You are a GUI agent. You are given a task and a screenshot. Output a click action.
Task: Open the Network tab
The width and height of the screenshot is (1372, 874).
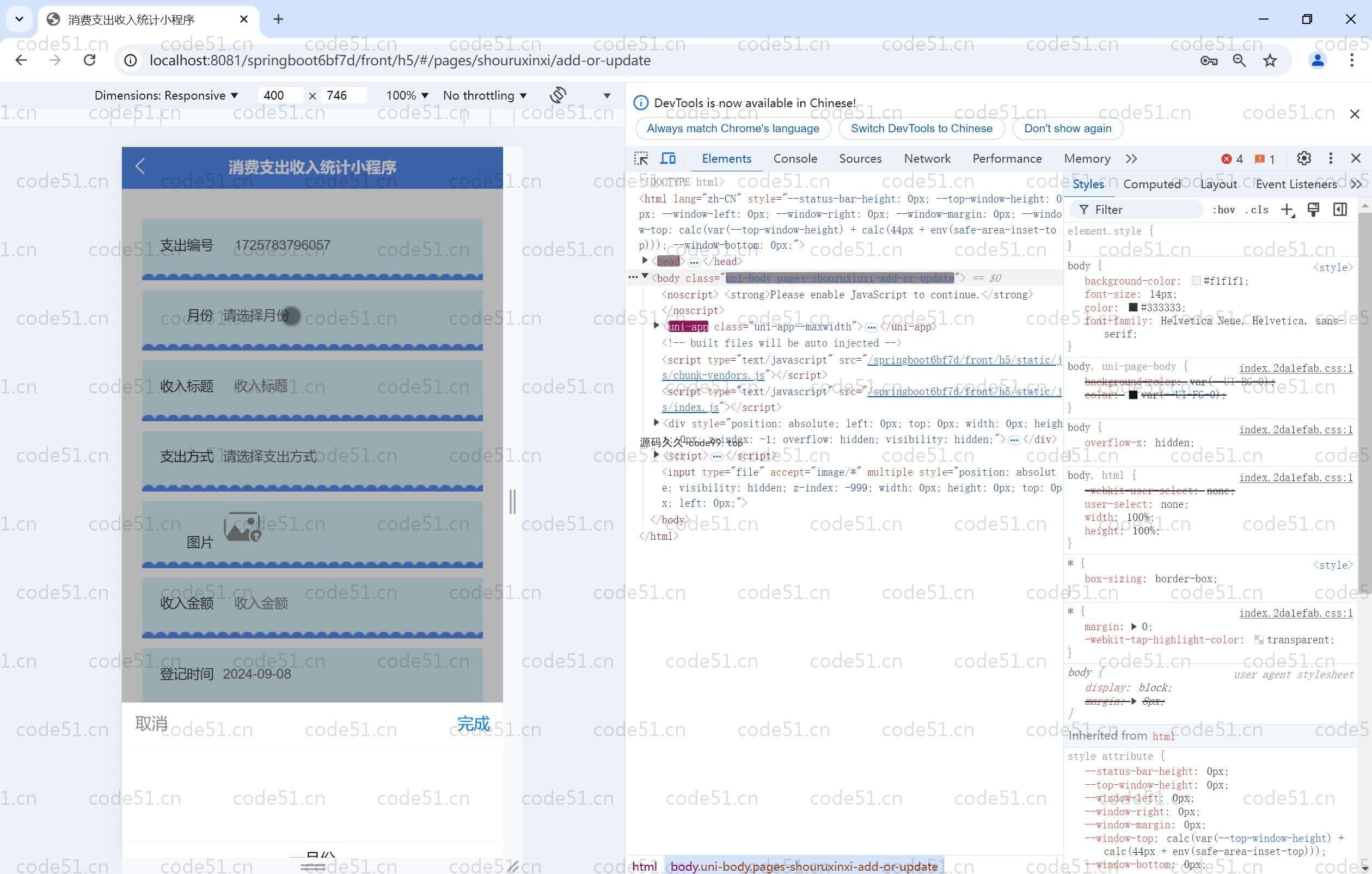click(927, 159)
